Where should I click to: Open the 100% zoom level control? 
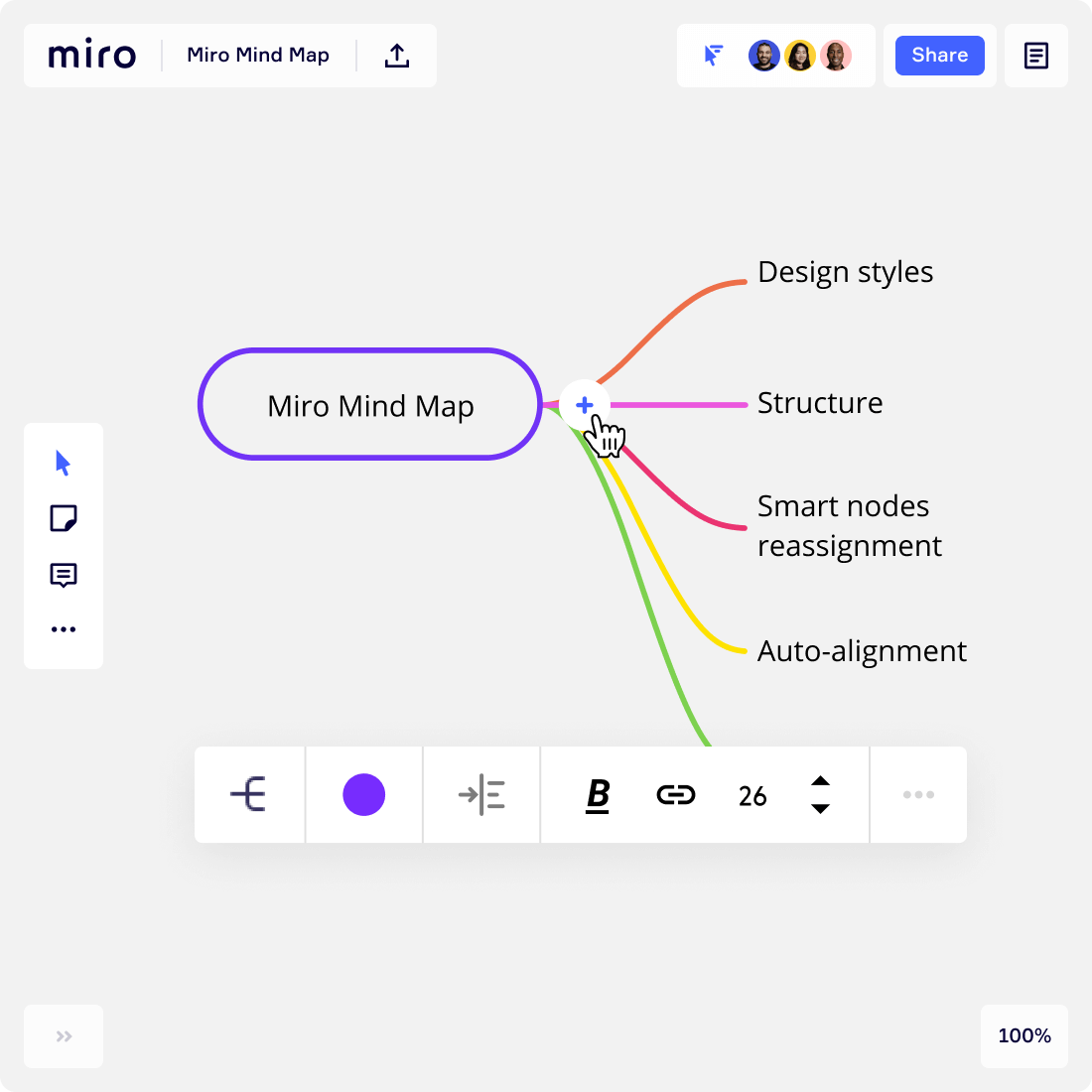(x=1024, y=1035)
